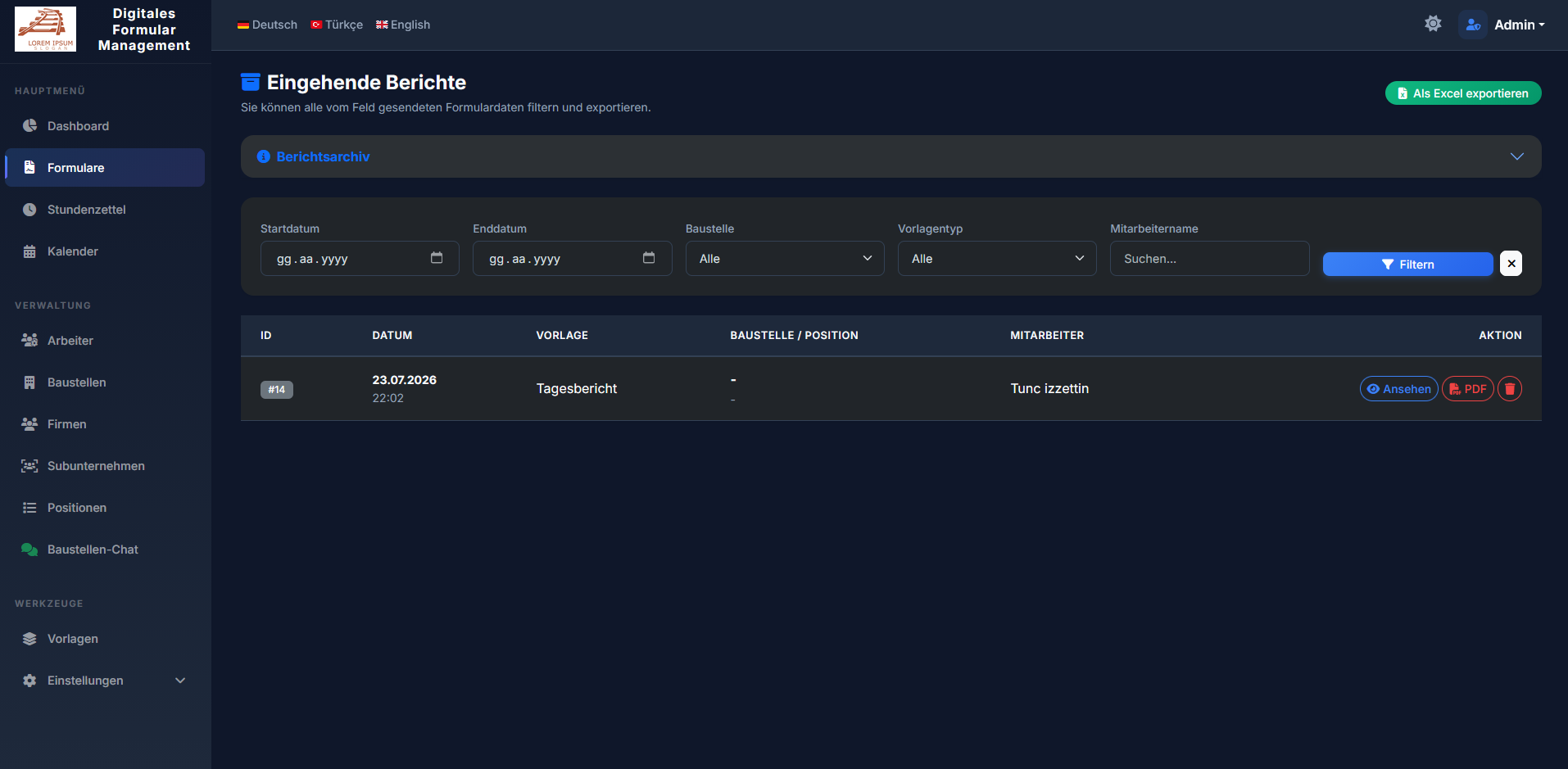Go to Stundenzettel page
Screen dimensions: 1568x769
pos(105,209)
